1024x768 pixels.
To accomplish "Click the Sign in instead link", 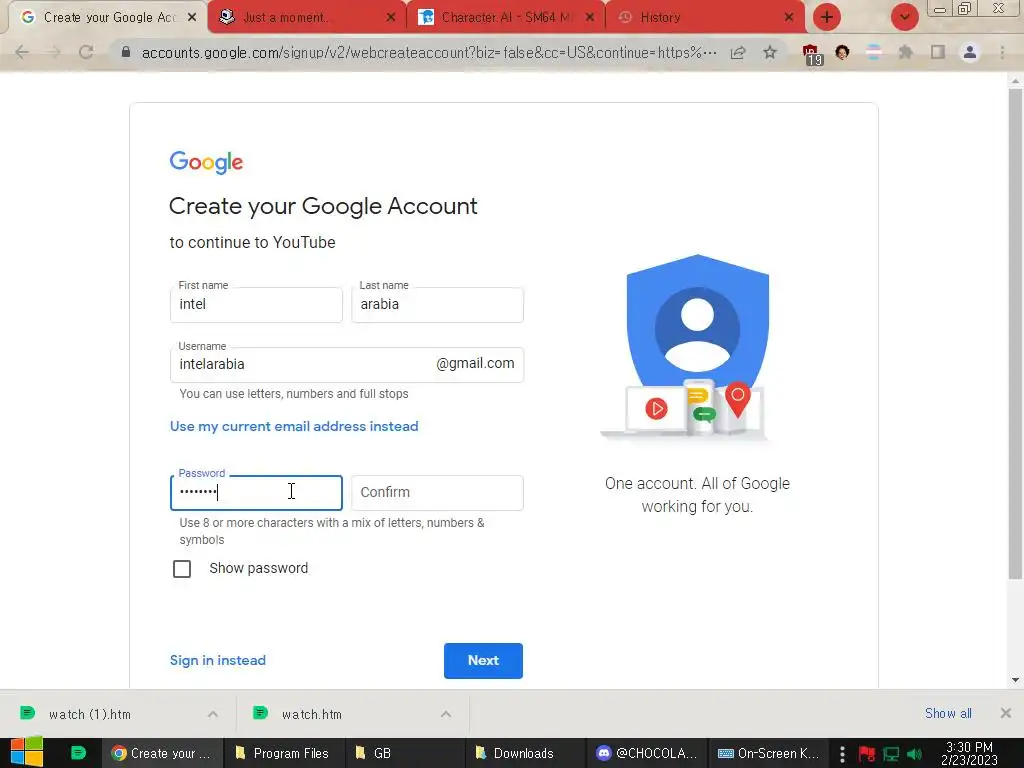I will pos(217,660).
